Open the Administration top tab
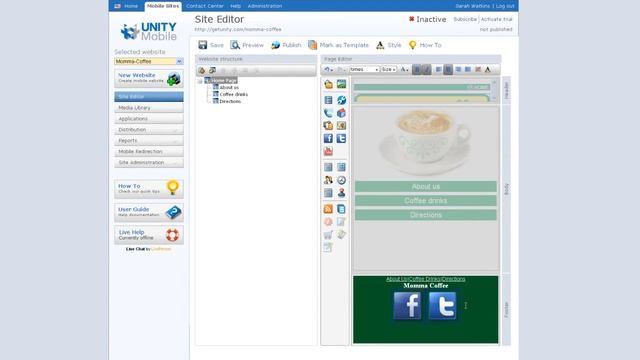Viewport: 640px width, 360px height. point(264,6)
